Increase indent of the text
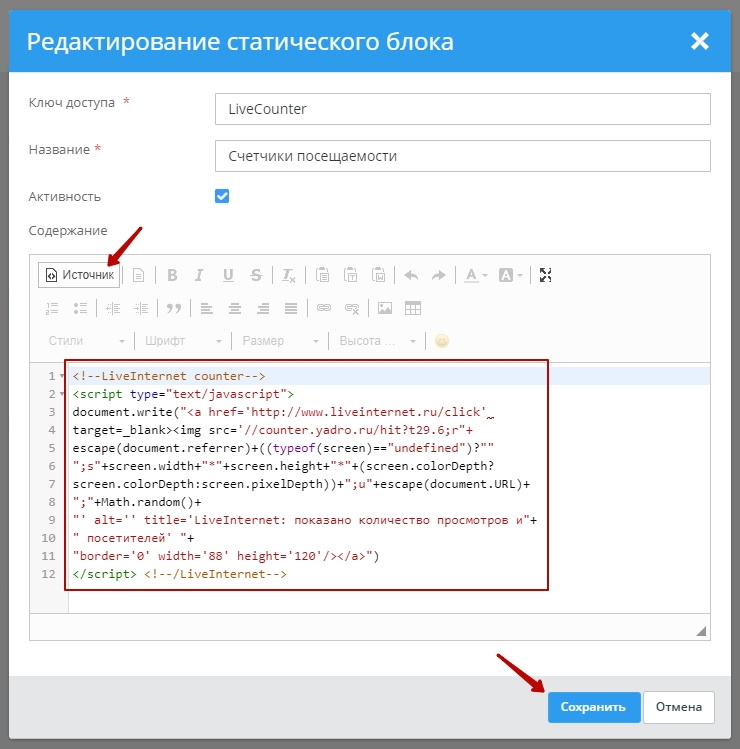The width and height of the screenshot is (740, 749). point(141,309)
